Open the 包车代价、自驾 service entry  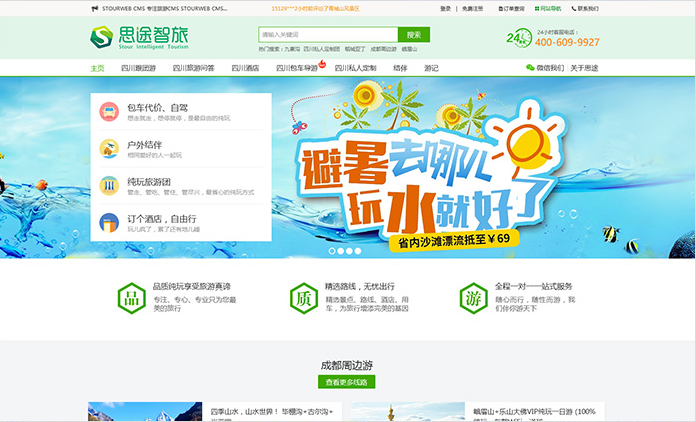click(x=181, y=112)
